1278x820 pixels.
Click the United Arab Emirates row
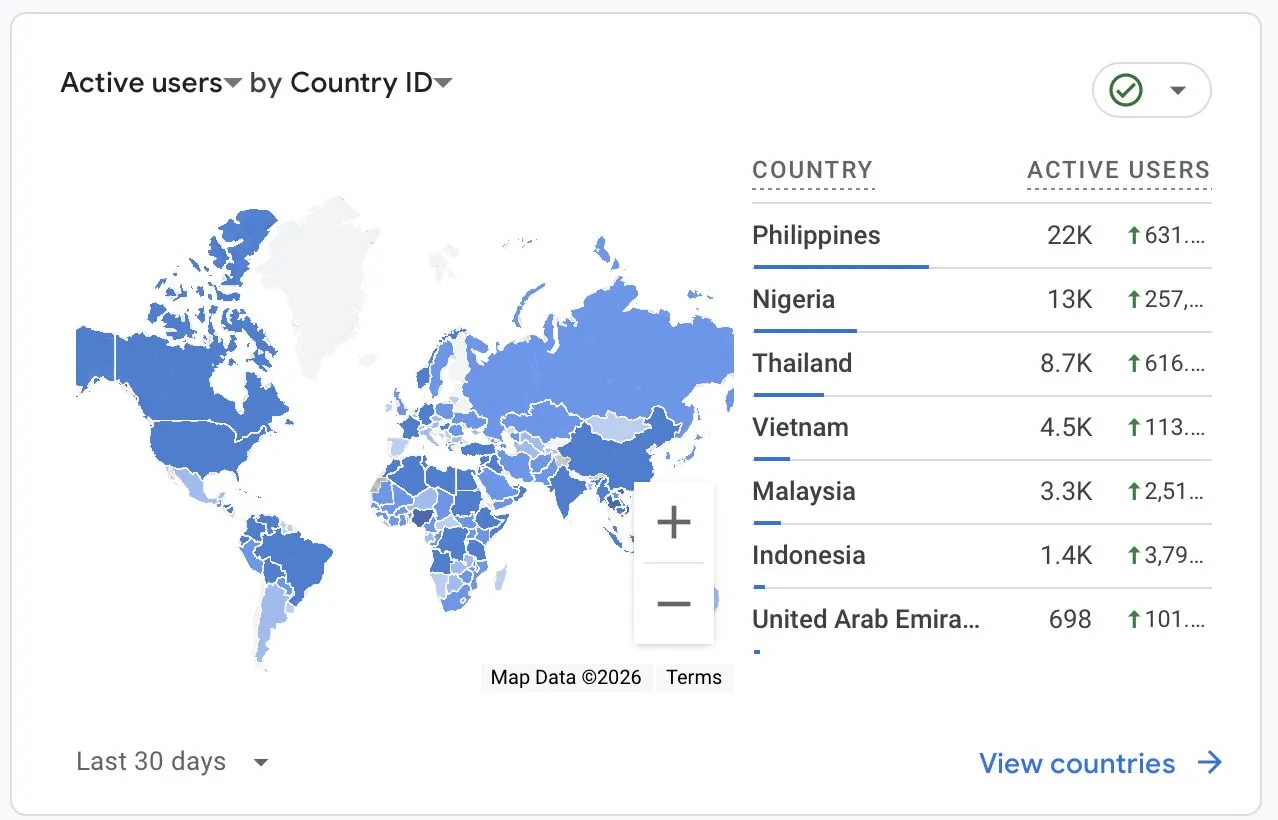[x=865, y=619]
